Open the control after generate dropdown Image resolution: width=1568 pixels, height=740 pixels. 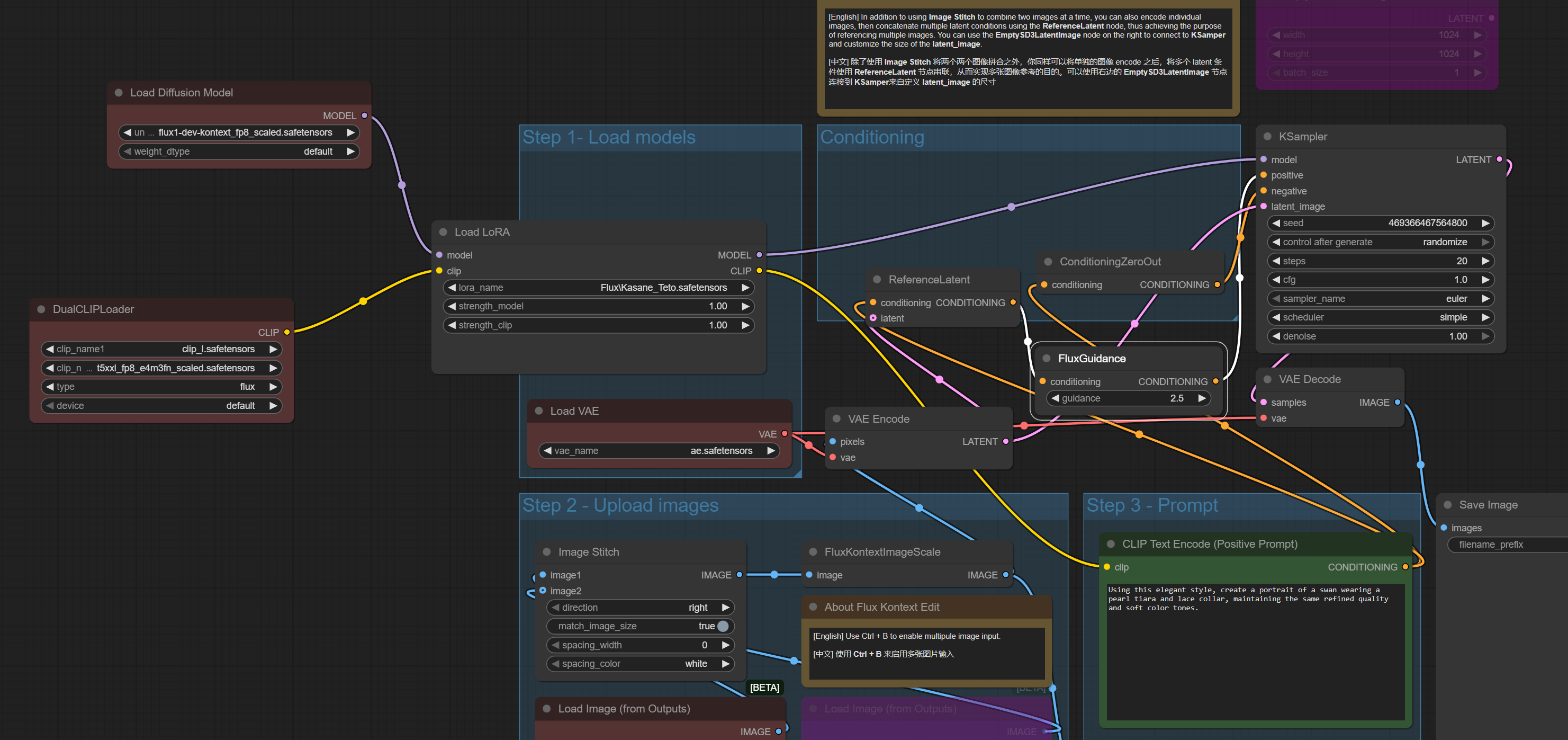[1381, 243]
